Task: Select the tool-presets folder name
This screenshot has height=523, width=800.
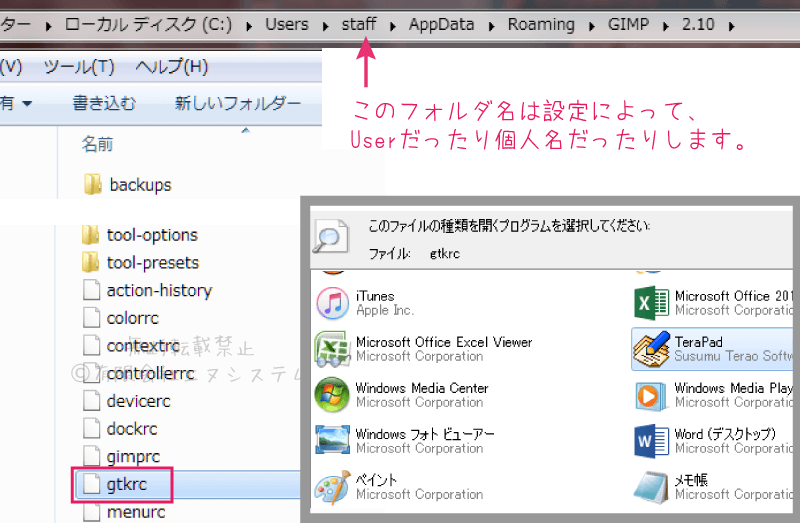Action: 153,263
